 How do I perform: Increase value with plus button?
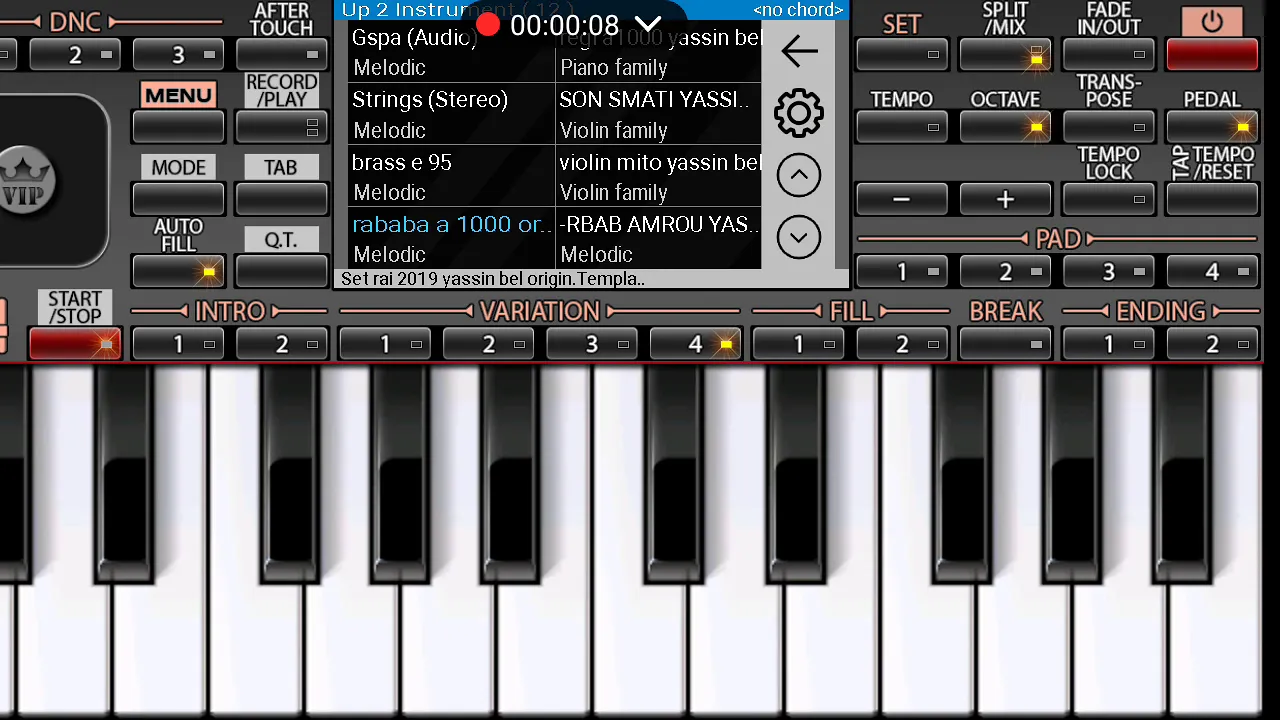(1005, 199)
